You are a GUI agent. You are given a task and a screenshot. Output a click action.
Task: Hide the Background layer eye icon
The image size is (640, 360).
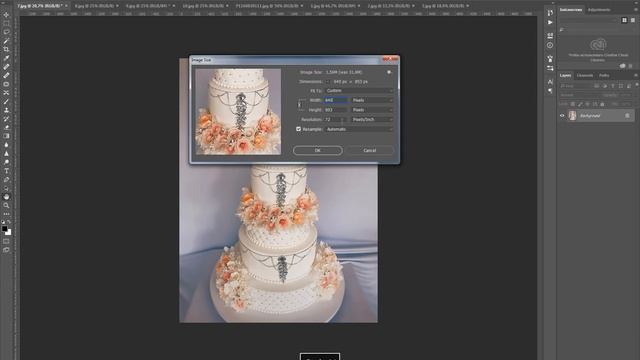[x=562, y=116]
